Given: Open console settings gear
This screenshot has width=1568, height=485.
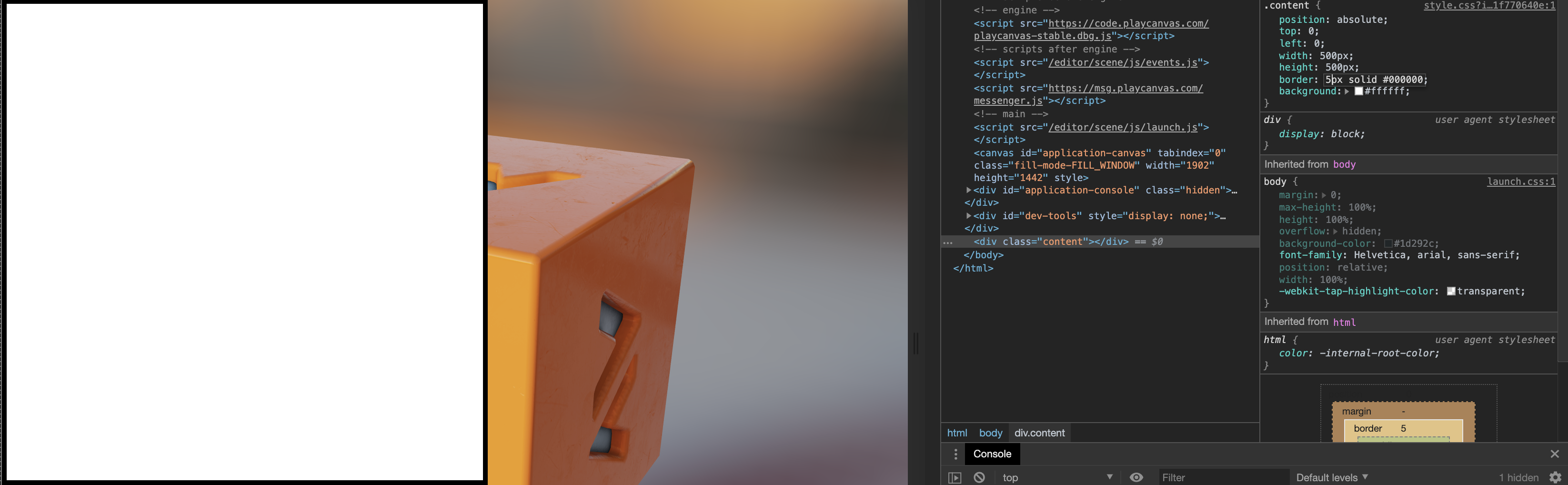Looking at the screenshot, I should tap(1555, 478).
